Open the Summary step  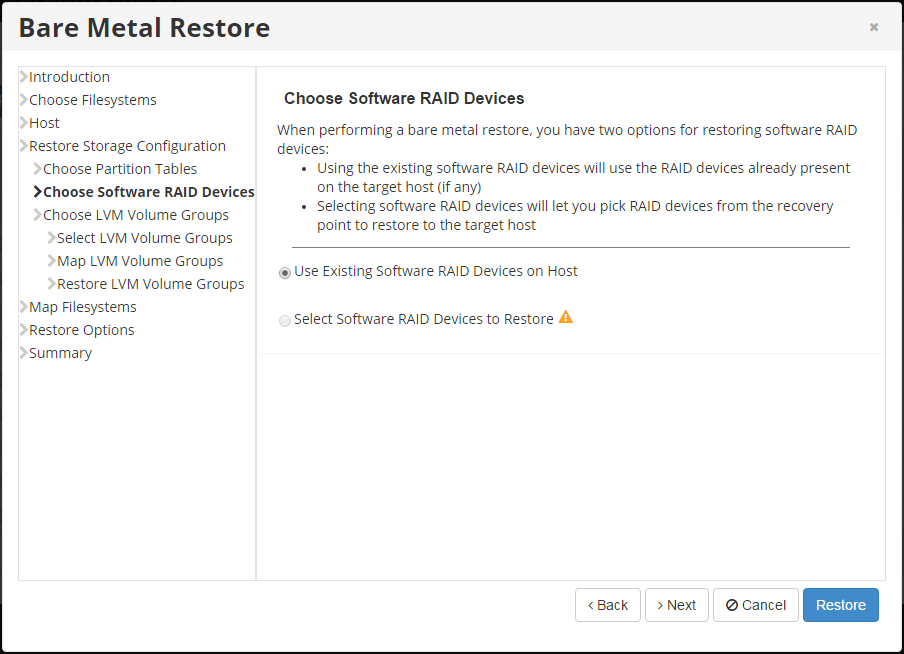point(60,353)
